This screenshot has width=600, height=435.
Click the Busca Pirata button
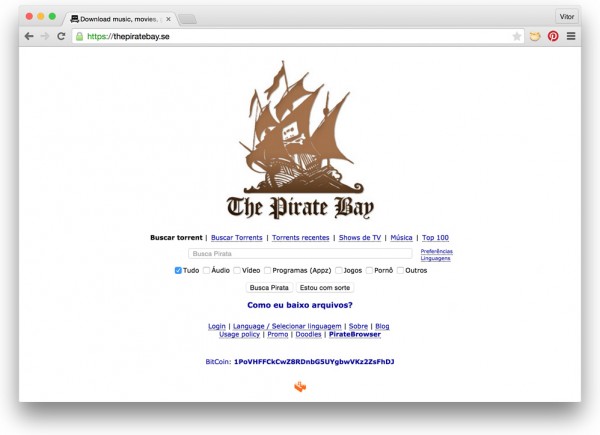coord(269,288)
